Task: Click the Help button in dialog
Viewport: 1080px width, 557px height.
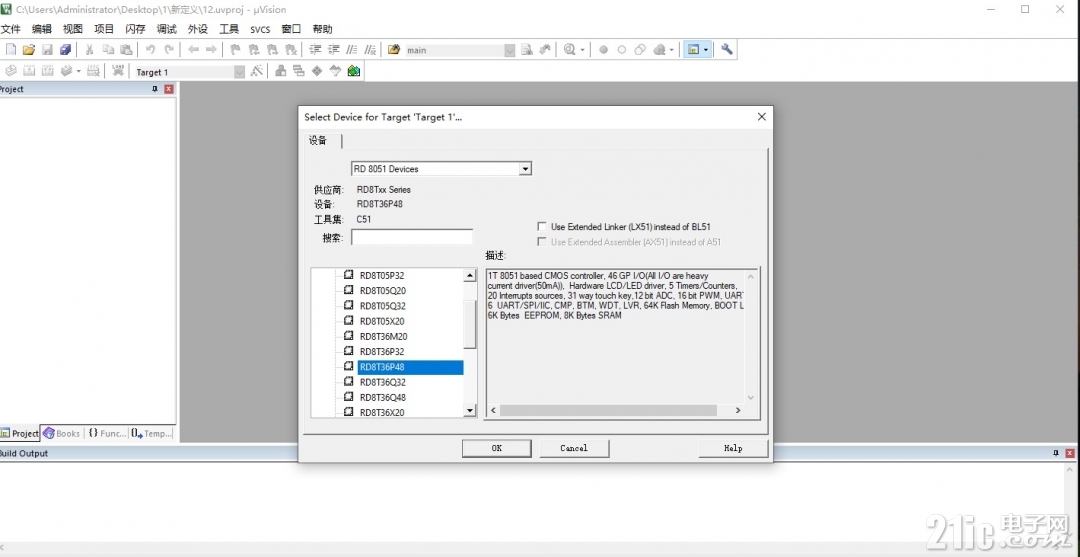Action: coord(733,448)
